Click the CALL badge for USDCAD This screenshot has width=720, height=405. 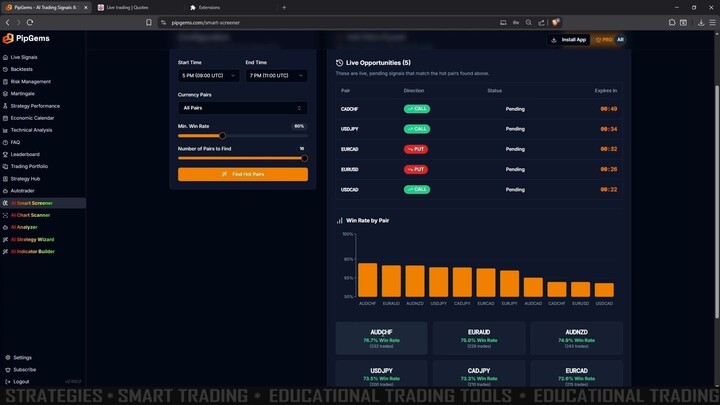coord(417,190)
